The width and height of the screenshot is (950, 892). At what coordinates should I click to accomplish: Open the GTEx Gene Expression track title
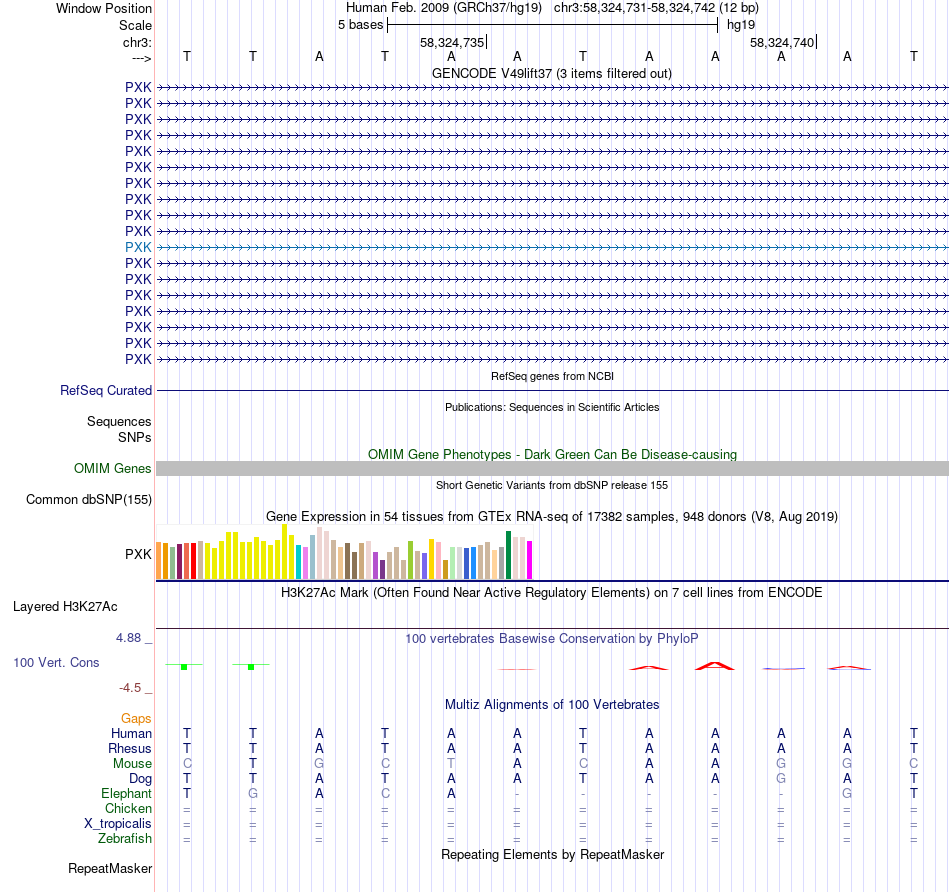click(552, 516)
